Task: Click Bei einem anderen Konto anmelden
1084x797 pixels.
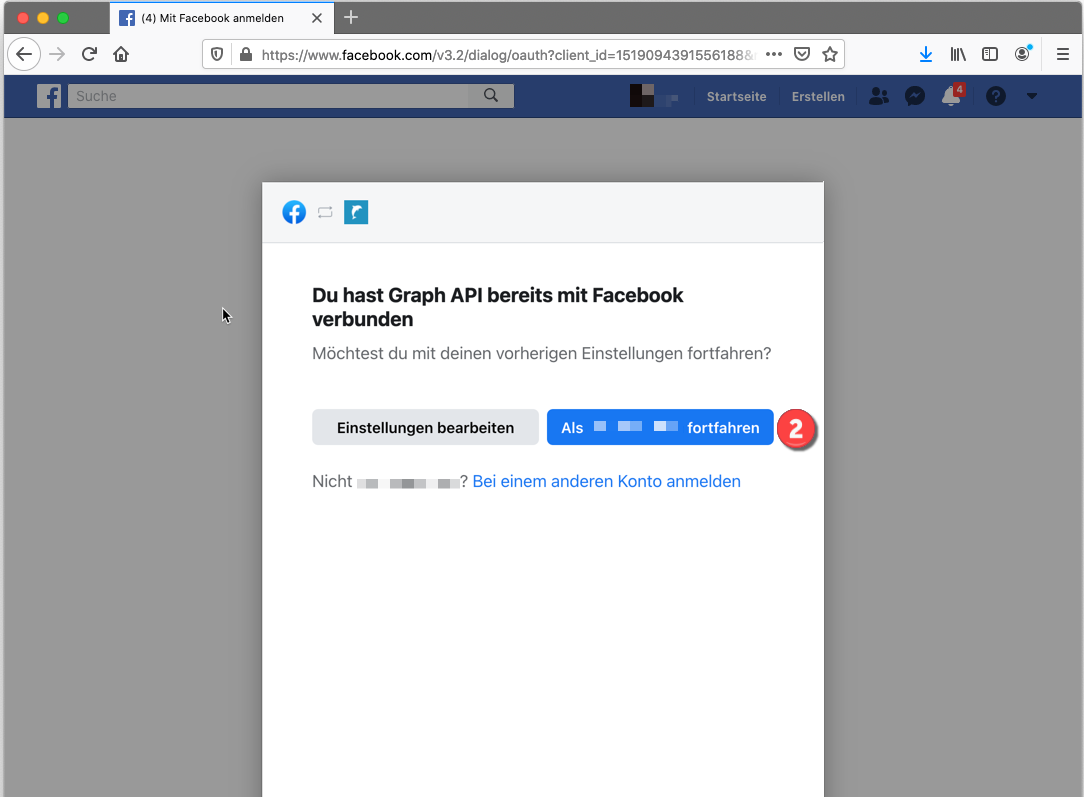Action: pyautogui.click(x=606, y=482)
